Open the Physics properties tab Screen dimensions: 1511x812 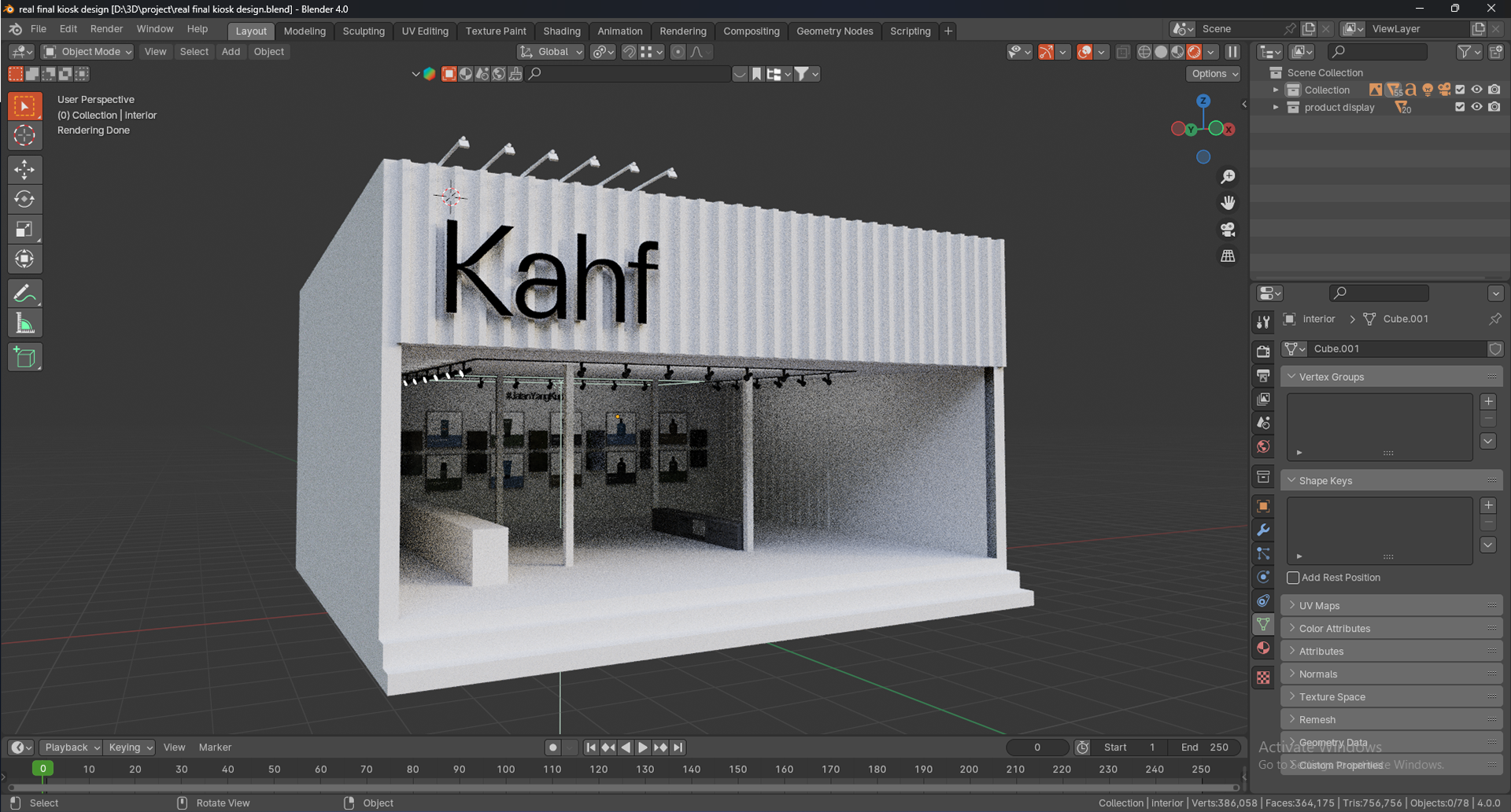point(1263,577)
